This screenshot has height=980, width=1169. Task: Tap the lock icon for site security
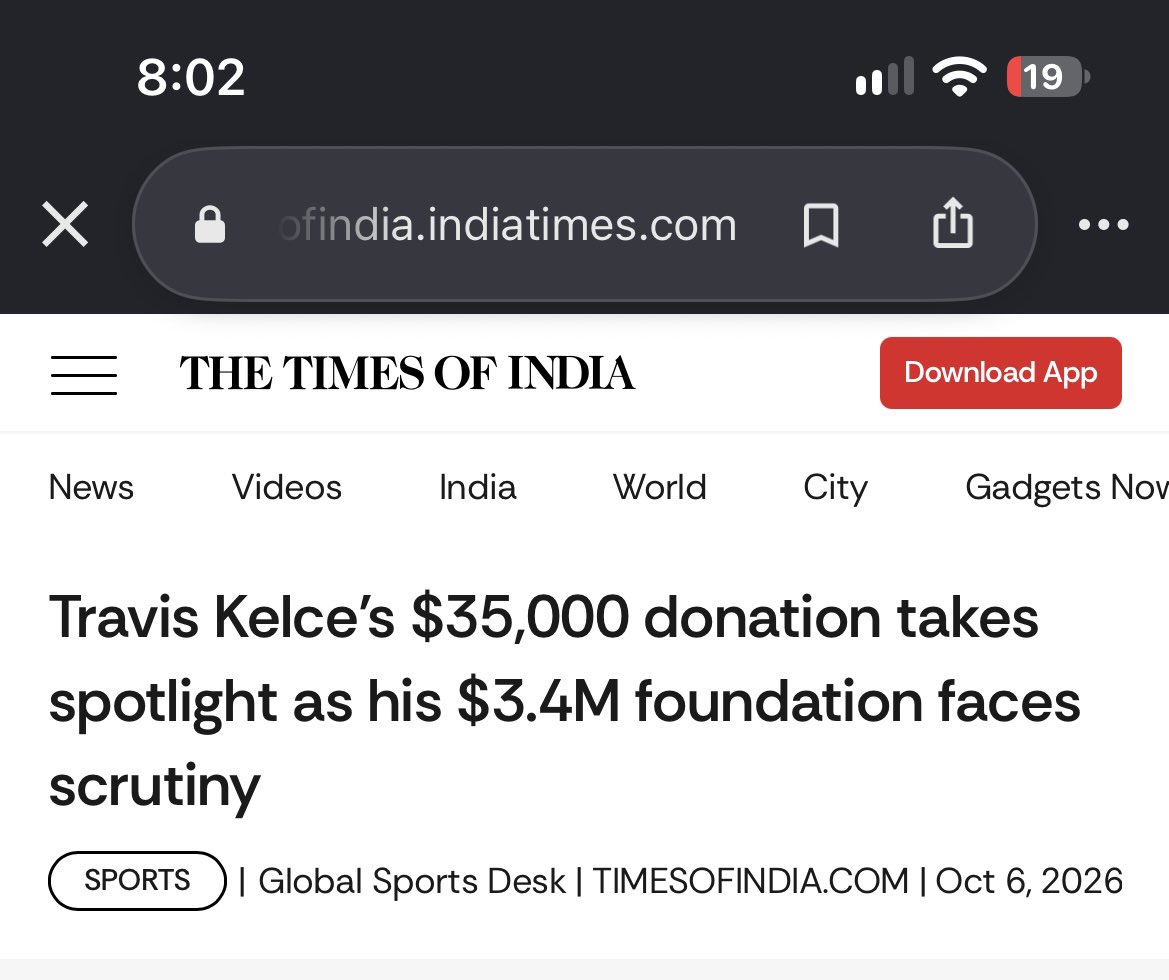point(209,224)
